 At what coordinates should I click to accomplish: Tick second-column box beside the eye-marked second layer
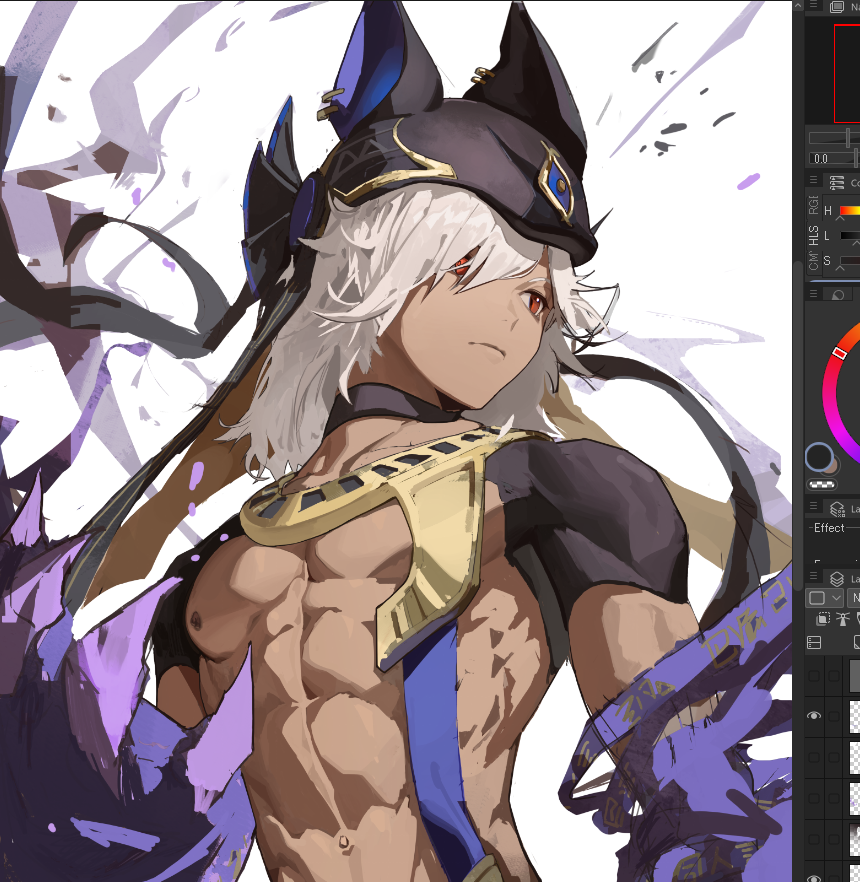[x=834, y=716]
